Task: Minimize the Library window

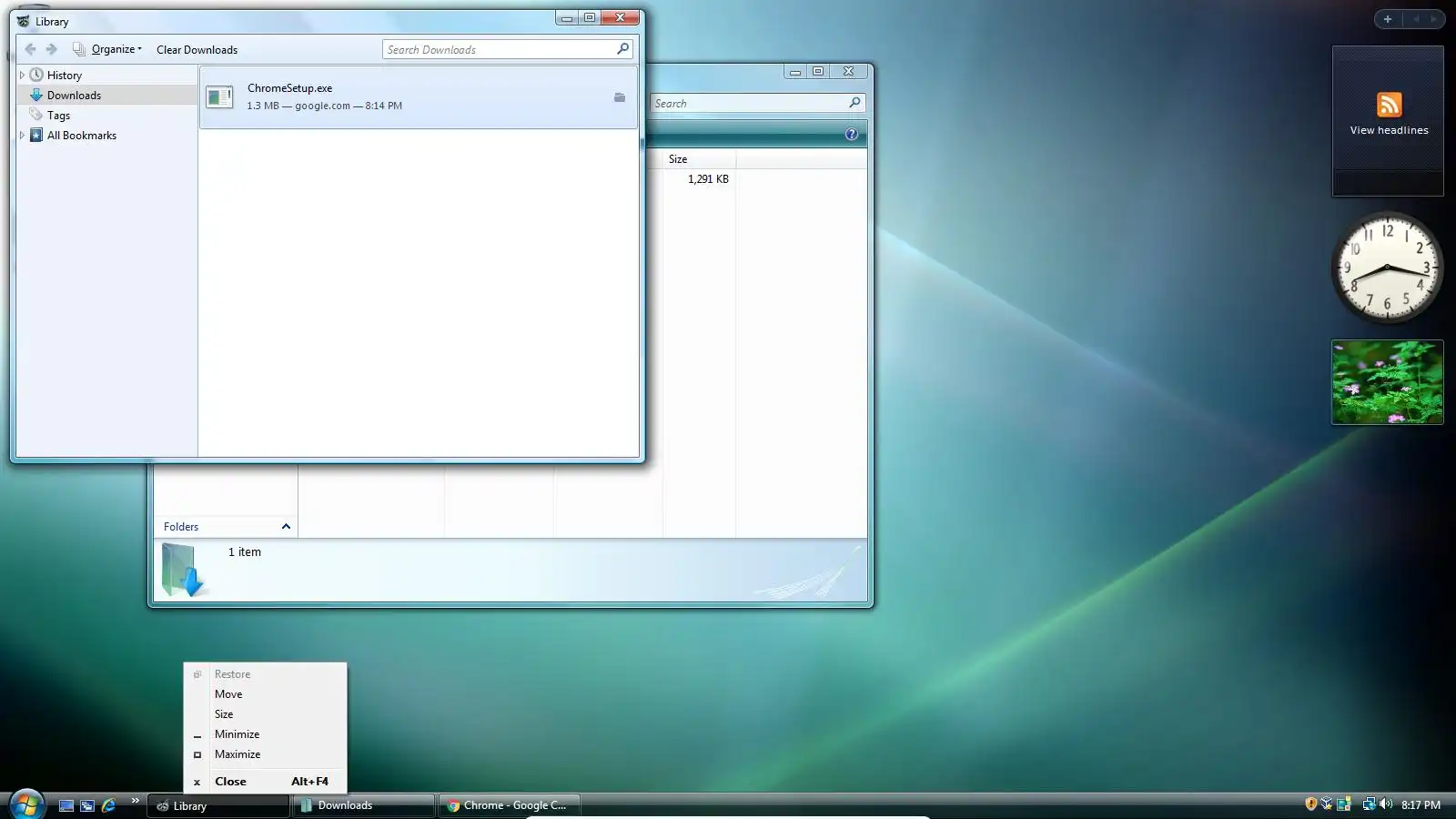Action: coord(567,18)
